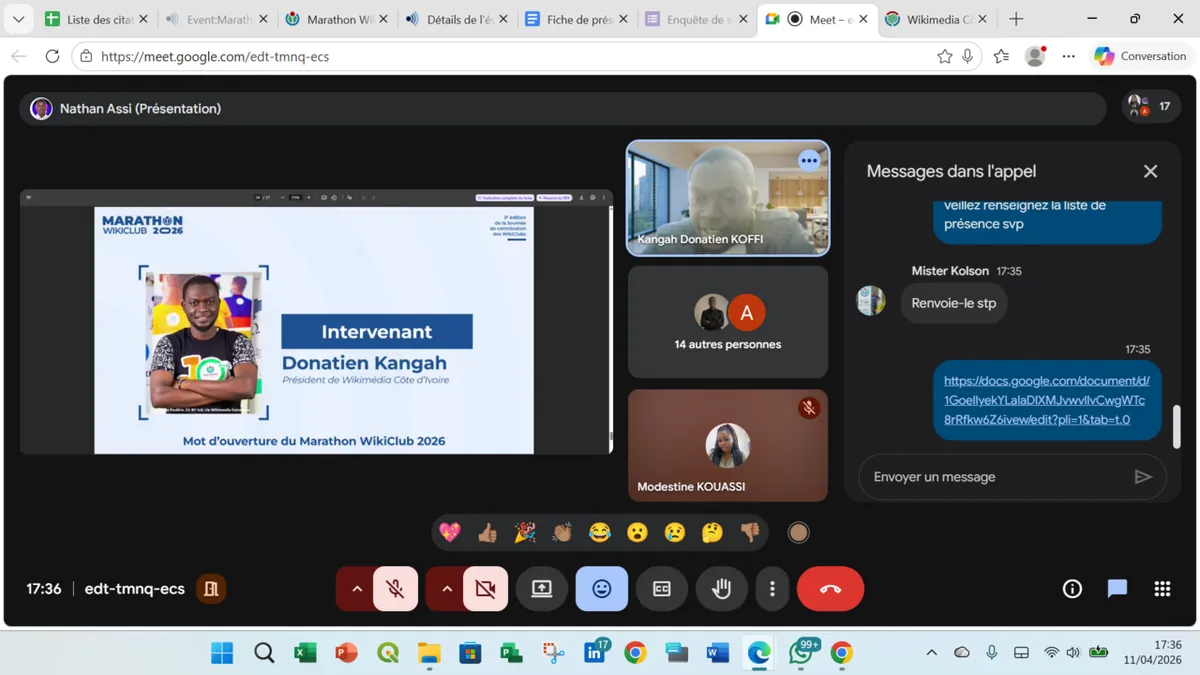This screenshot has height=675, width=1200.
Task: Send the thumbs up reaction
Action: (487, 533)
